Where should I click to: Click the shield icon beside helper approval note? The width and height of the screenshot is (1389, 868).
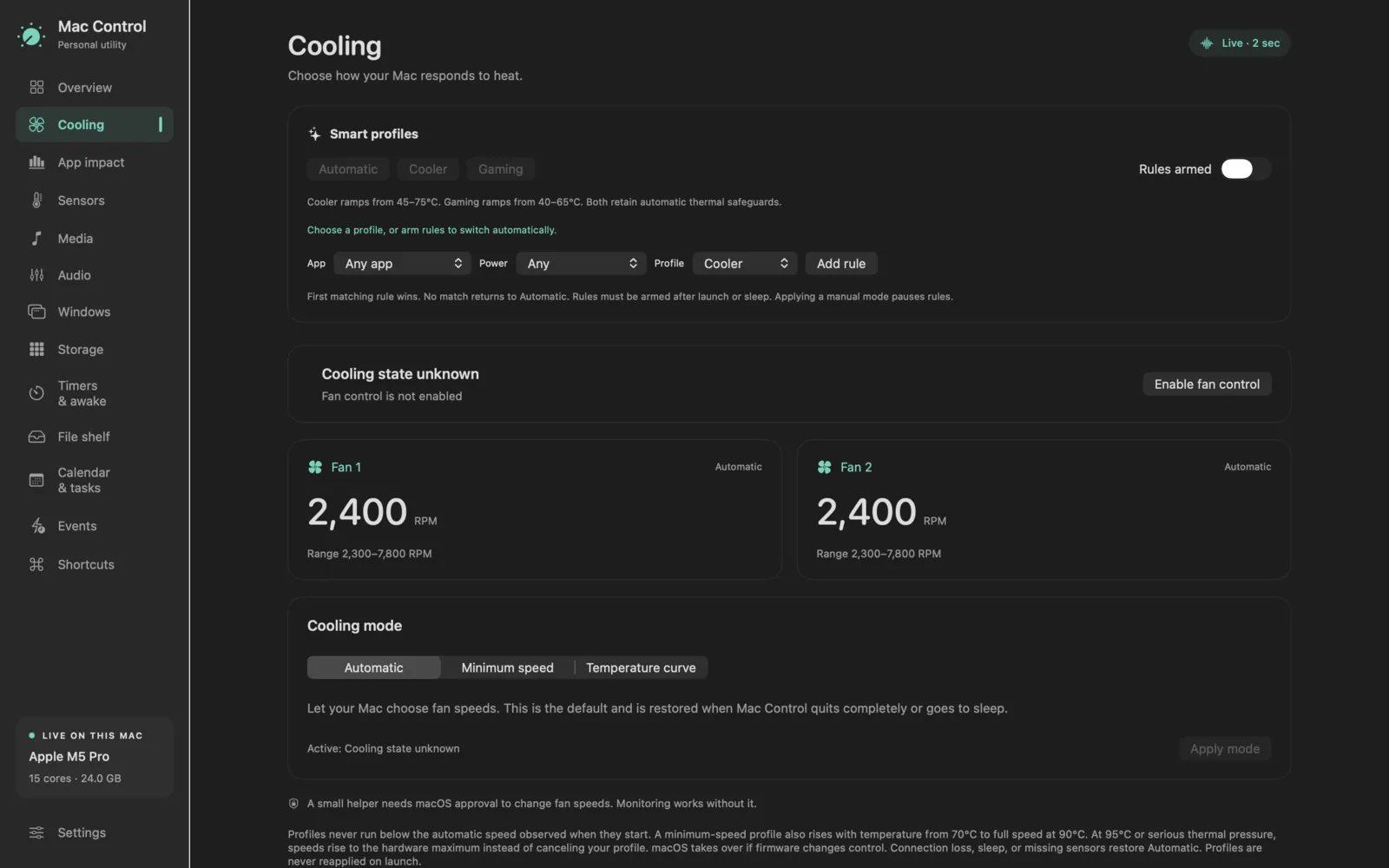pos(293,804)
